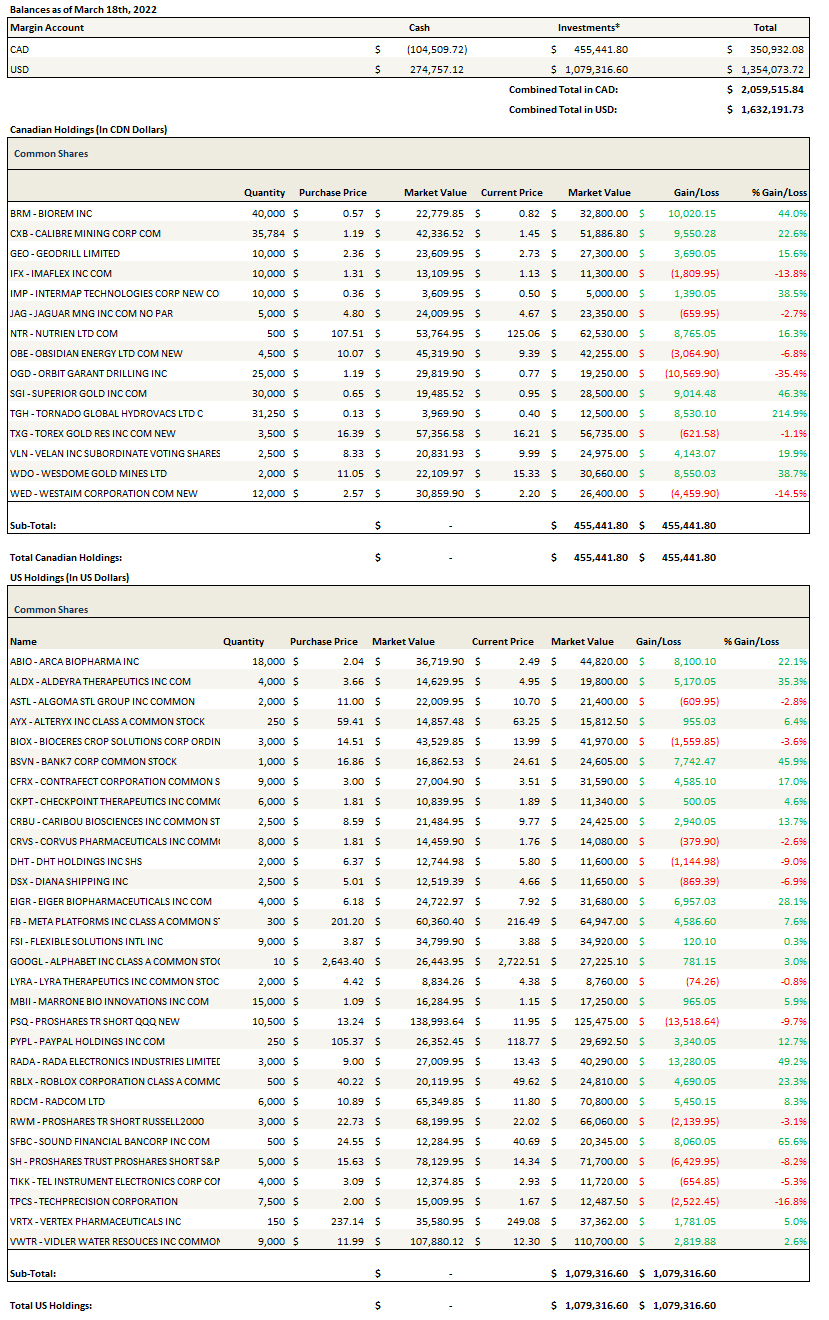Click the ABIO - ARCA BIOPHARMA INC row name
Screen dimensions: 829x1320
75,661
